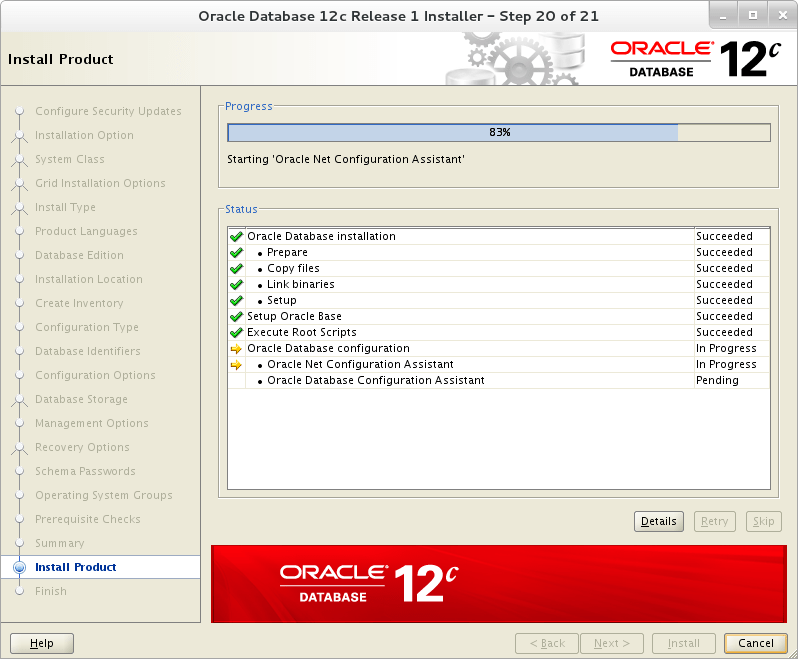798x659 pixels.
Task: Click the Install button
Action: click(x=683, y=643)
